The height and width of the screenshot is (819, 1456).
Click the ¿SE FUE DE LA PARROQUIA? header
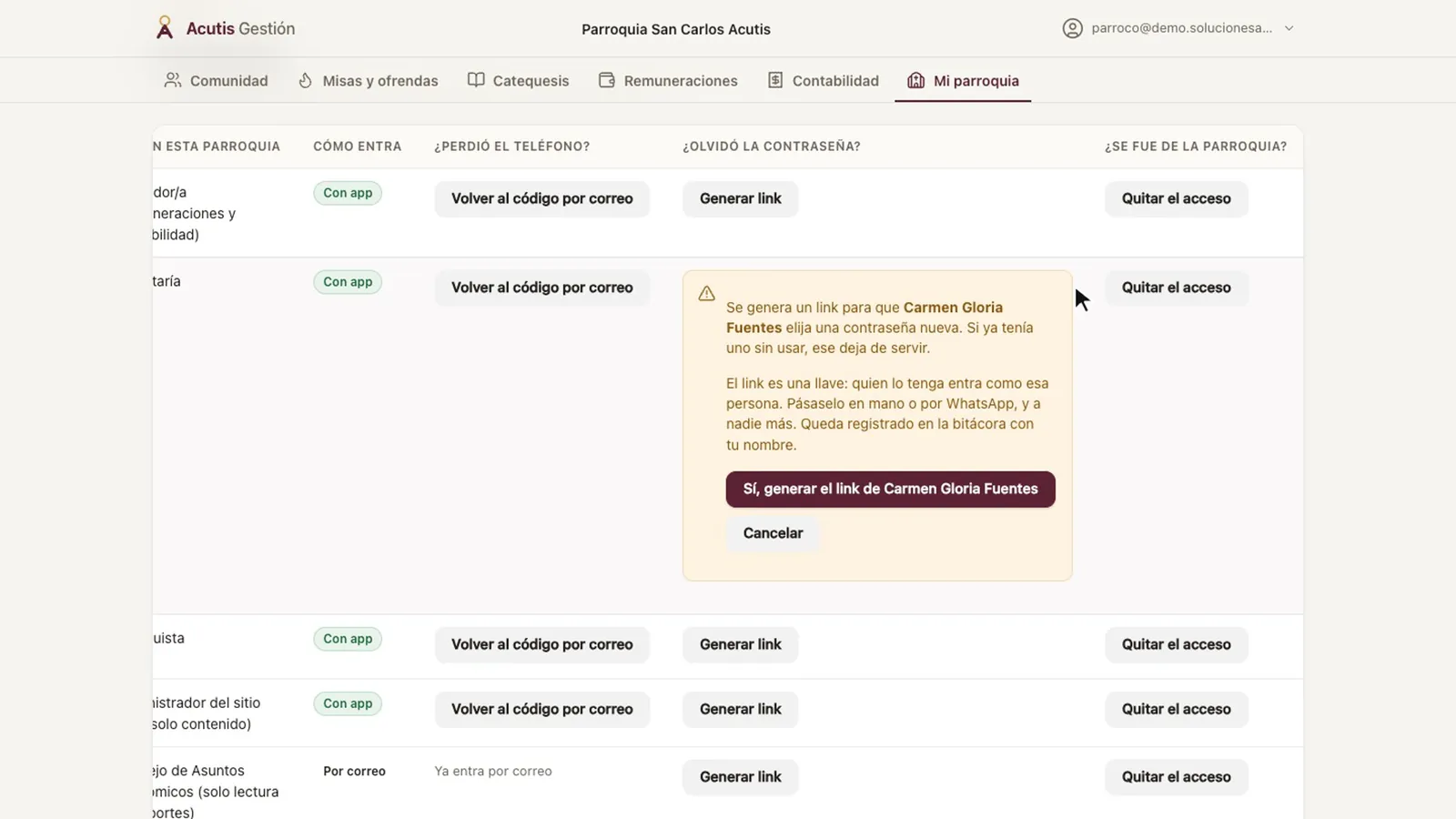1196,147
